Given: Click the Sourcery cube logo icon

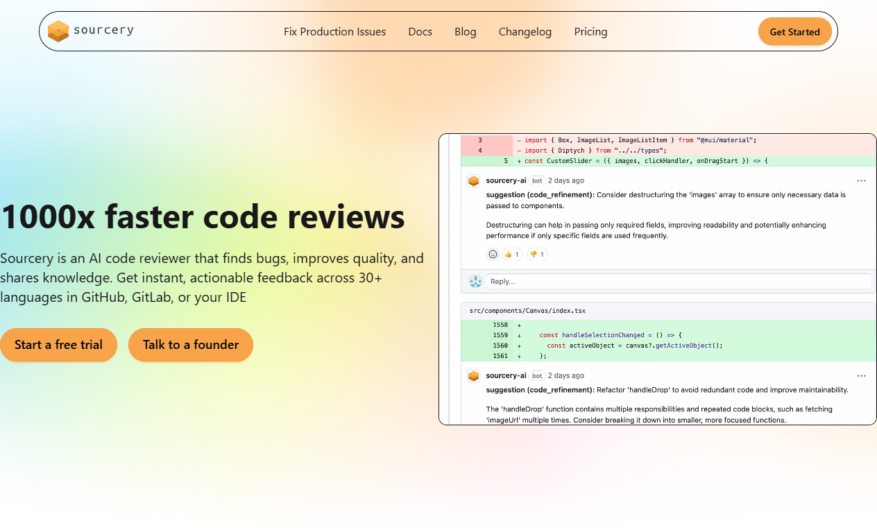Looking at the screenshot, I should [x=58, y=31].
